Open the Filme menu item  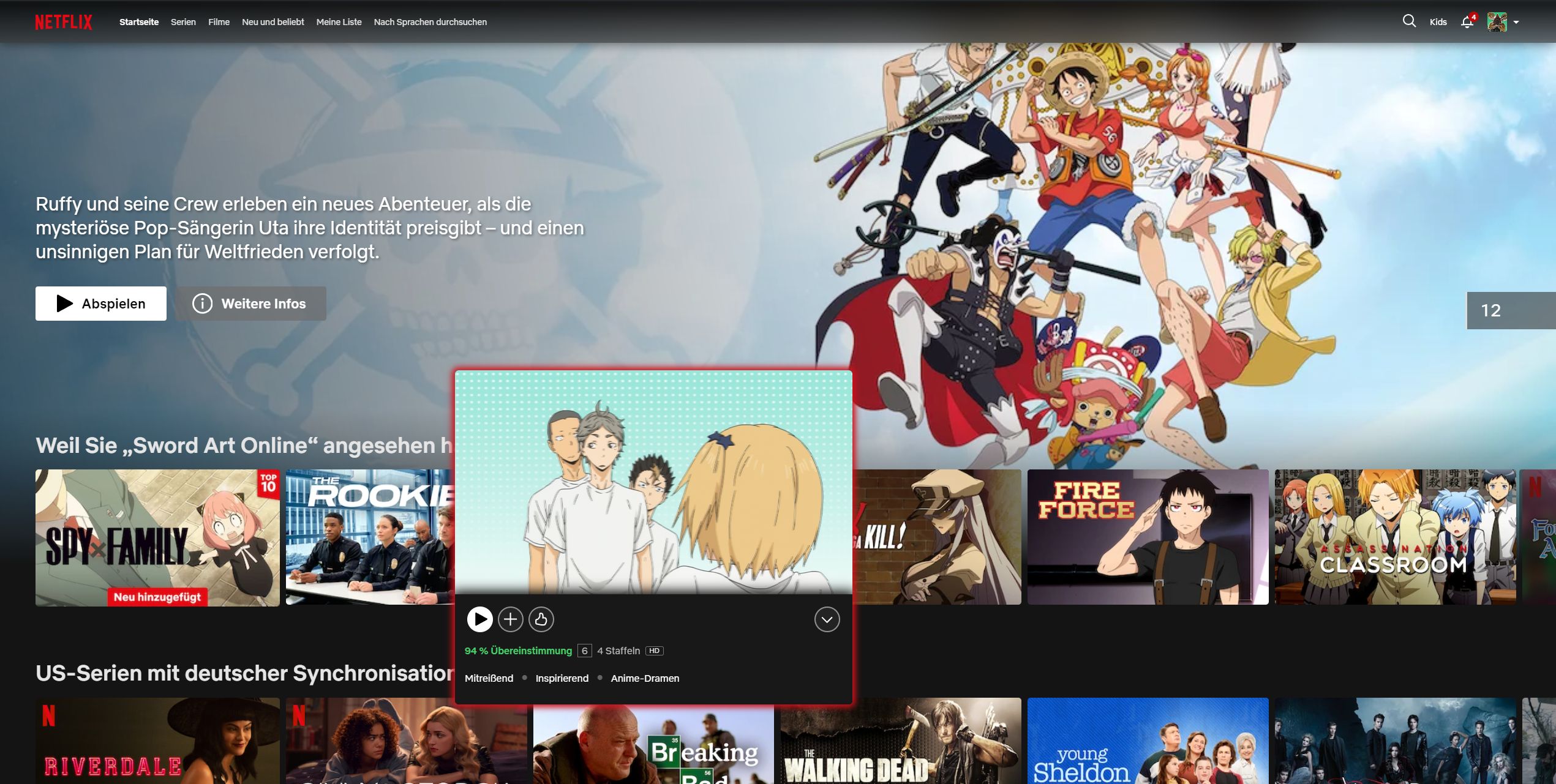219,22
